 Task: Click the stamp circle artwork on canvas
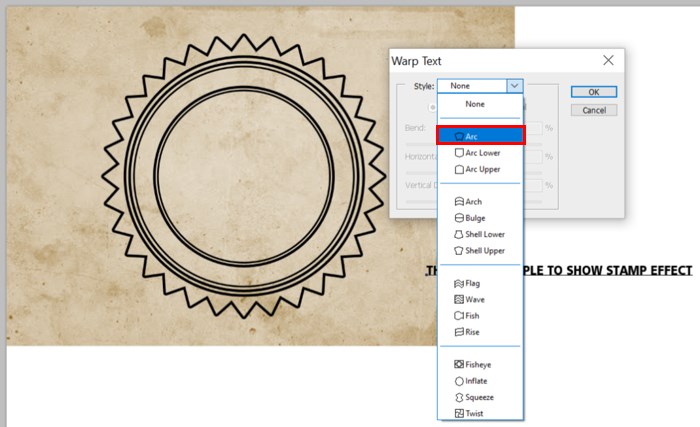pyautogui.click(x=244, y=176)
